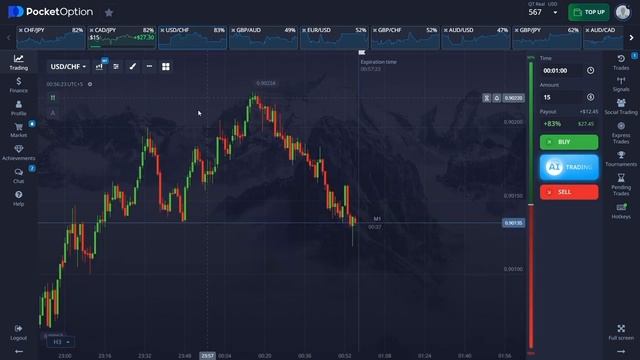Collapse the right sidebar arrow
The image size is (640, 360).
point(621,351)
